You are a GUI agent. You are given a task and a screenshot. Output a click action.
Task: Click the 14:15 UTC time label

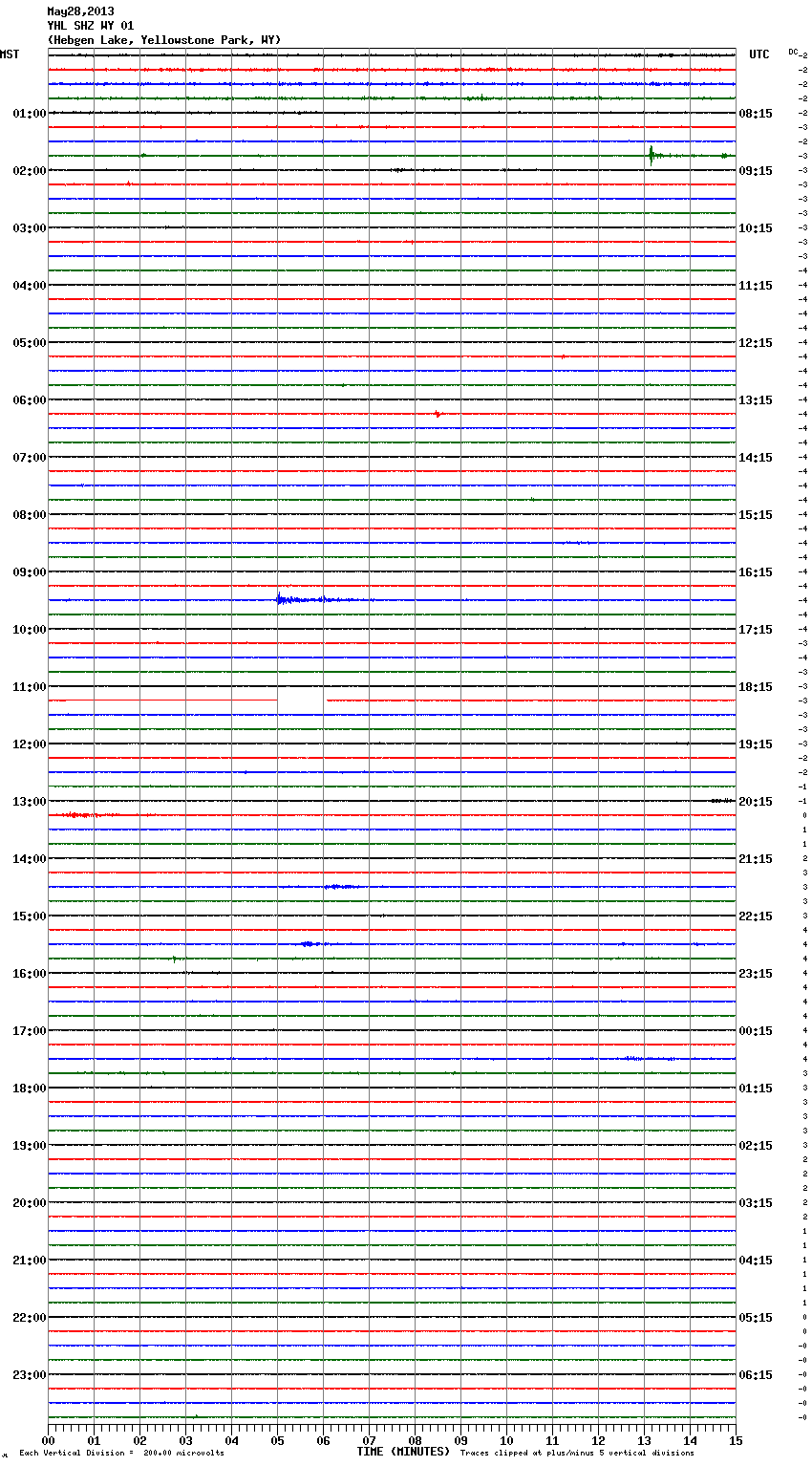point(756,458)
